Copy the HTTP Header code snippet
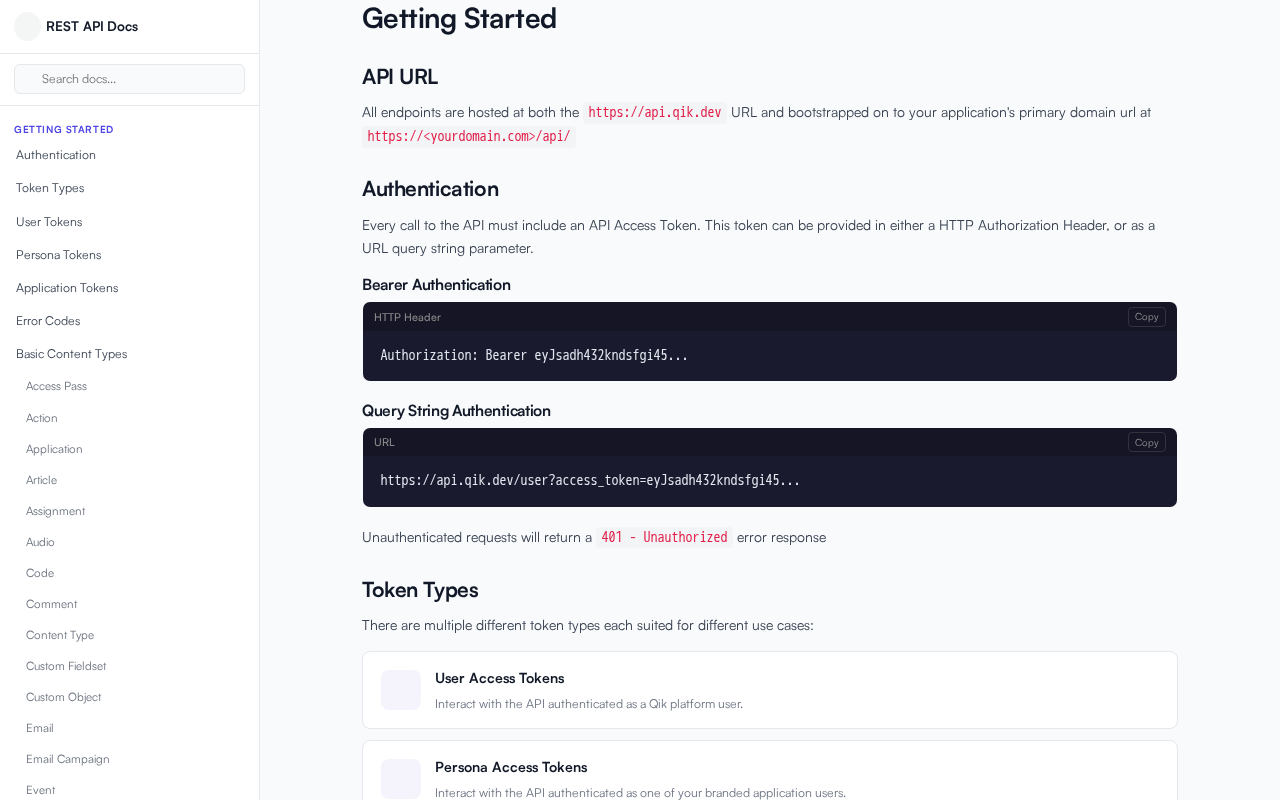Image resolution: width=1280 pixels, height=800 pixels. click(x=1146, y=317)
